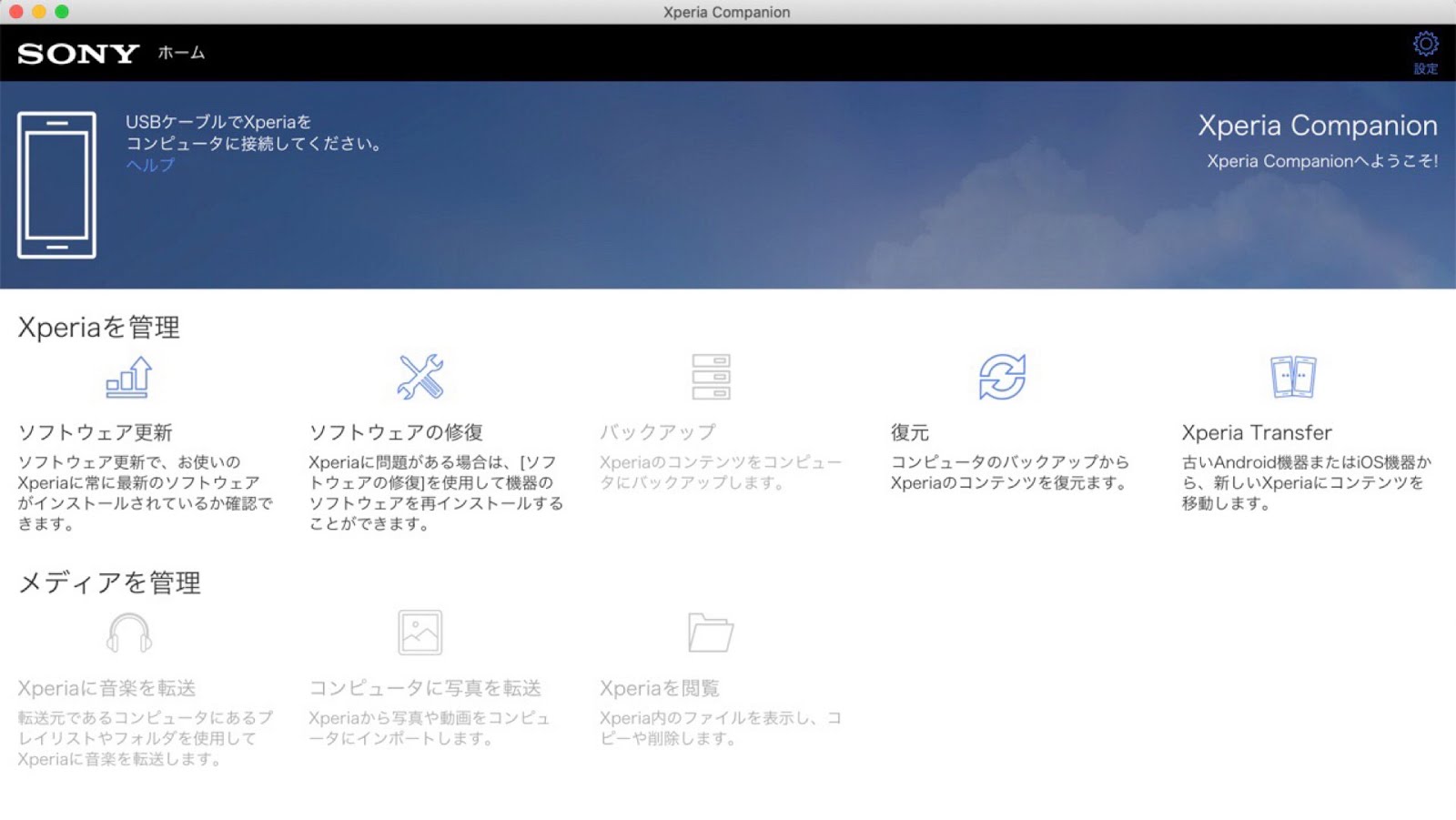The width and height of the screenshot is (1456, 820).
Task: Open the 設定 gear icon
Action: click(x=1425, y=44)
